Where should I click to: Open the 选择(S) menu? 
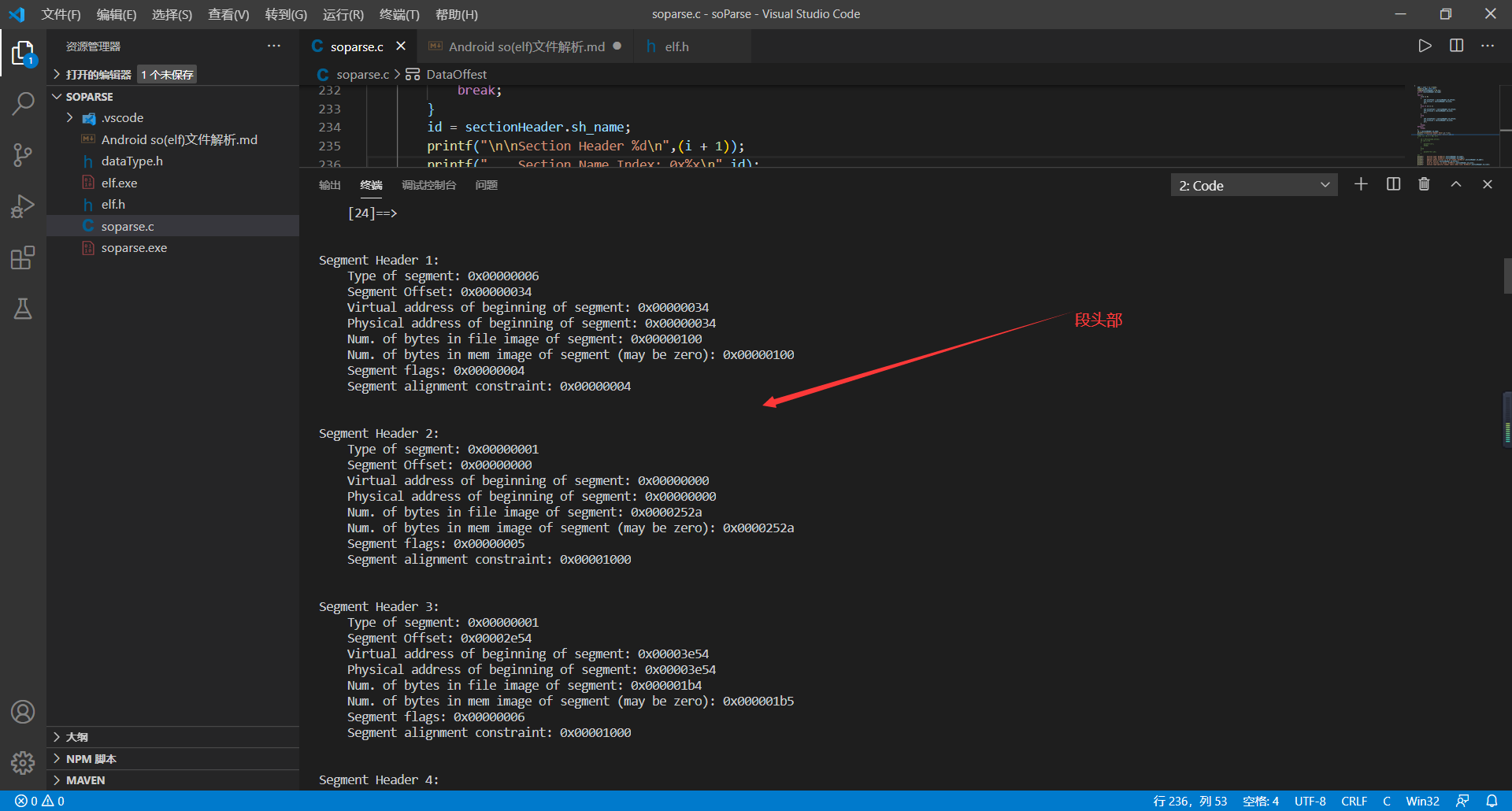pos(172,14)
